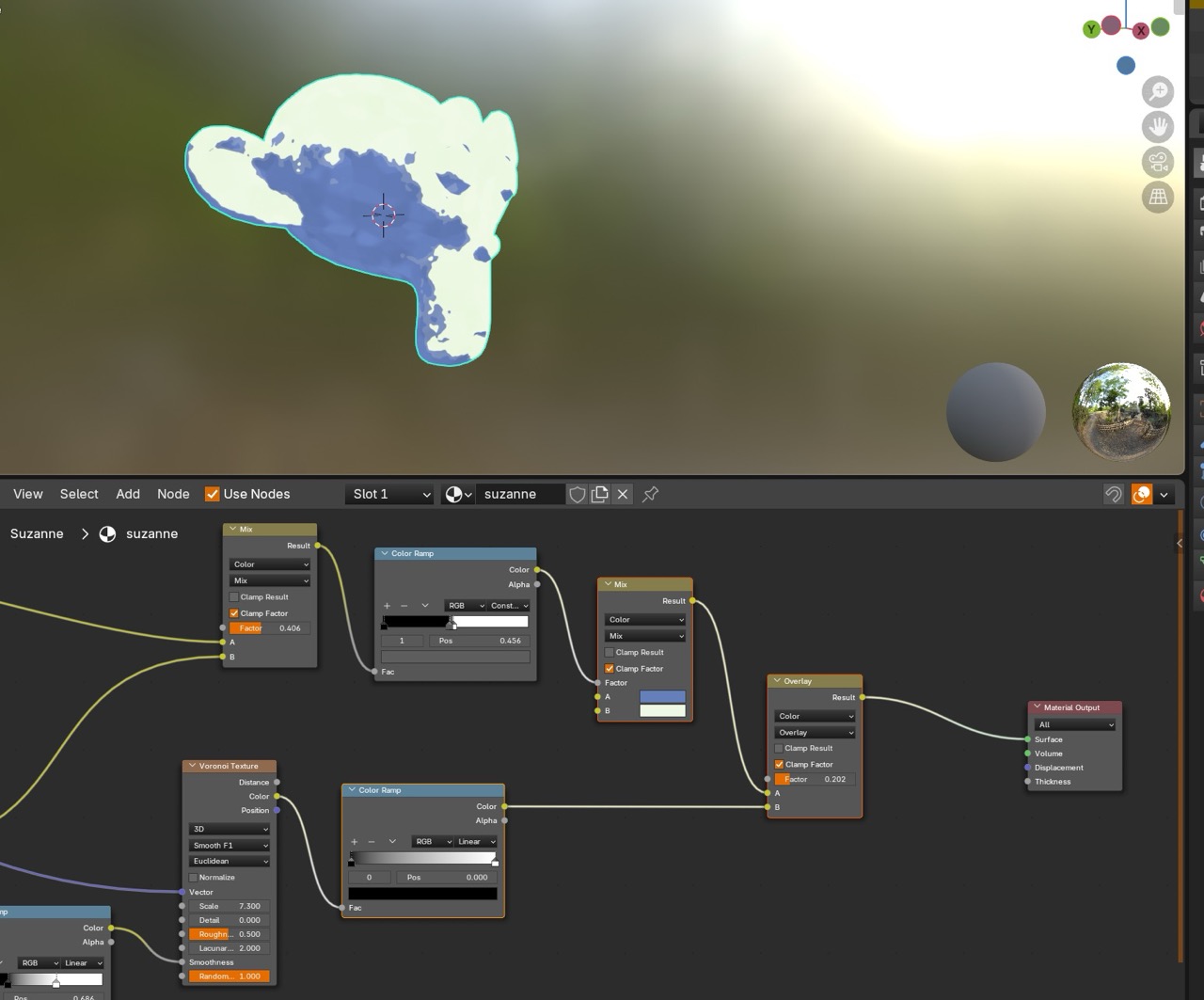
Task: Click the blue Z axis dot on the gizmo
Action: point(1126,65)
